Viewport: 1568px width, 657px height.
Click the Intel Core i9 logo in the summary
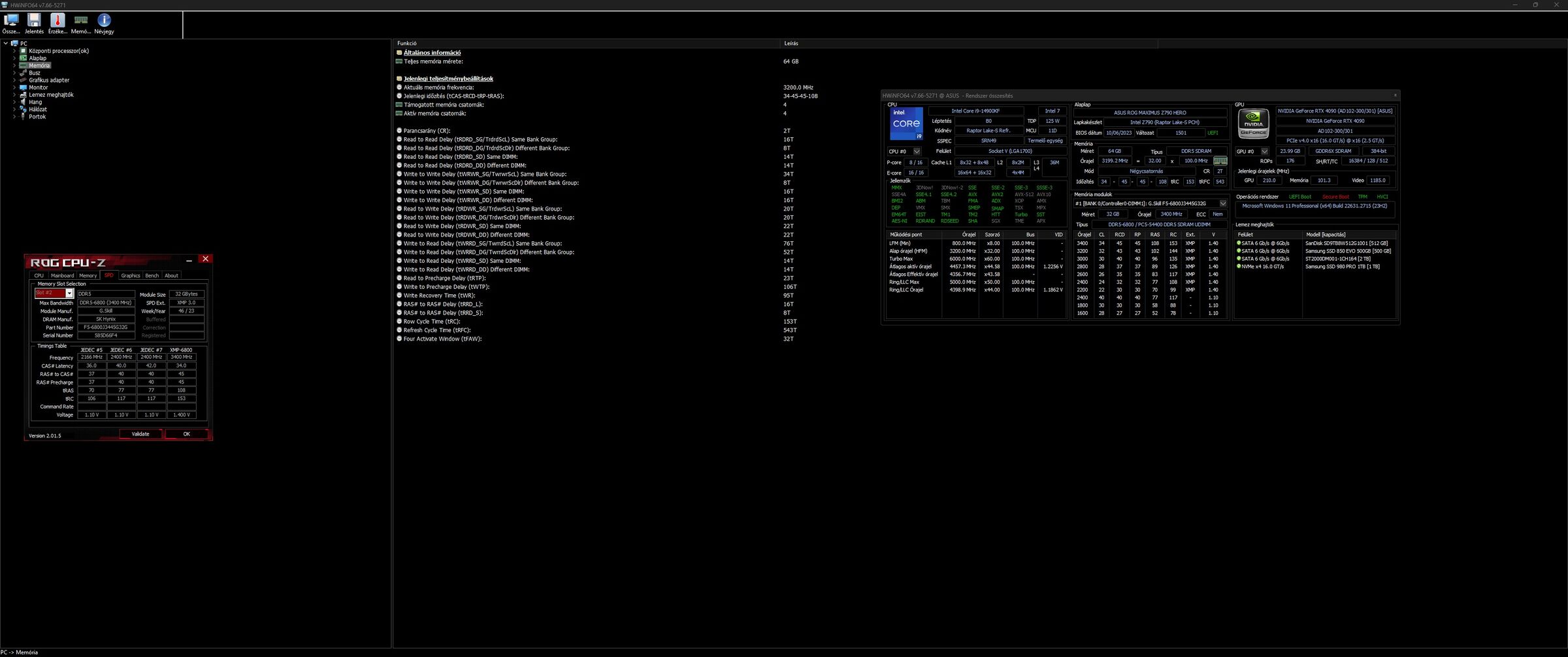(906, 124)
